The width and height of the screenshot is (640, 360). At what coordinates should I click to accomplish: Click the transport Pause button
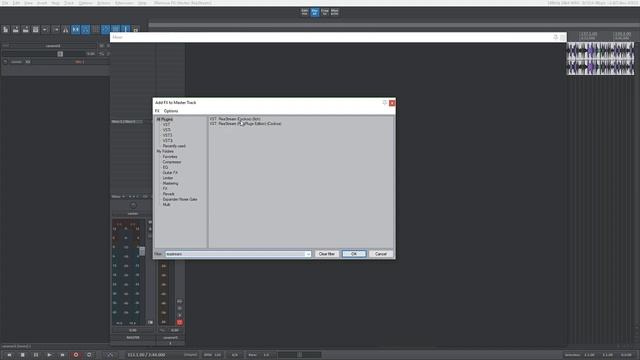pyautogui.click(x=36, y=355)
